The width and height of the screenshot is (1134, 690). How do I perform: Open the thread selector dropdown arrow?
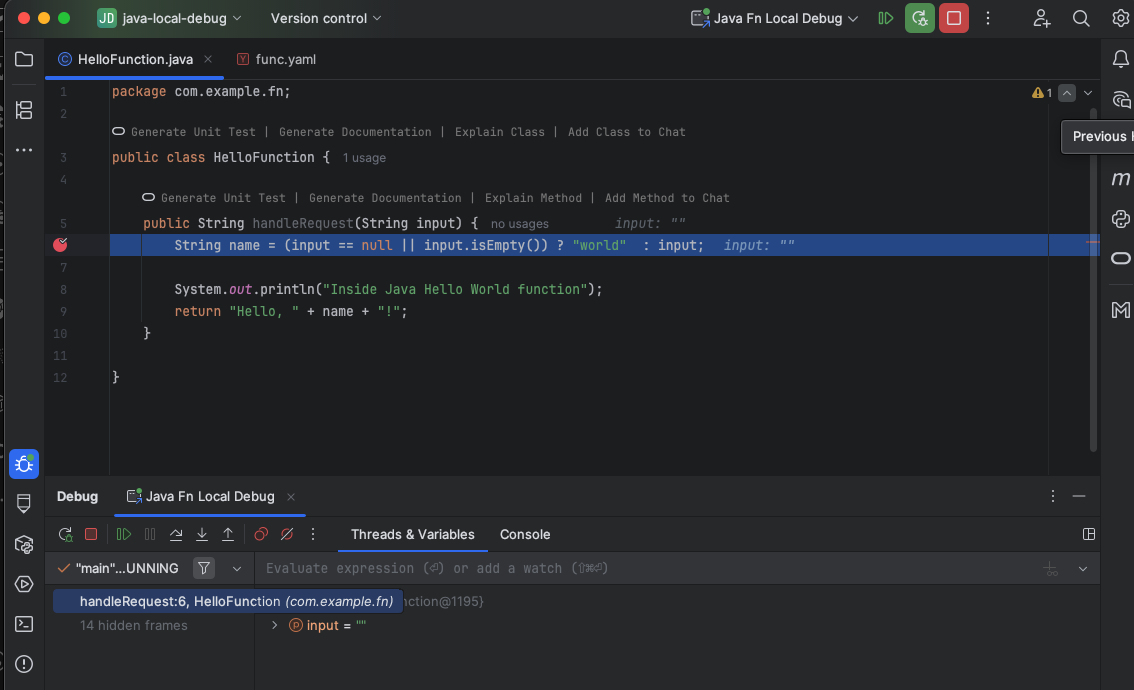(236, 569)
